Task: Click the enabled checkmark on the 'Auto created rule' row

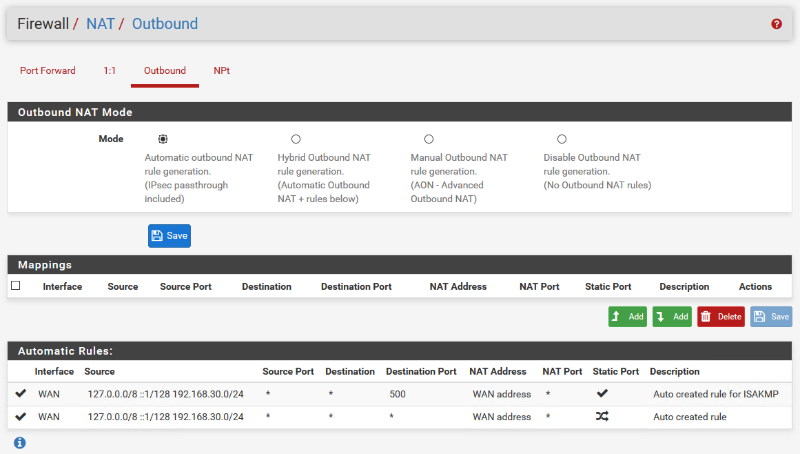Action: [21, 416]
